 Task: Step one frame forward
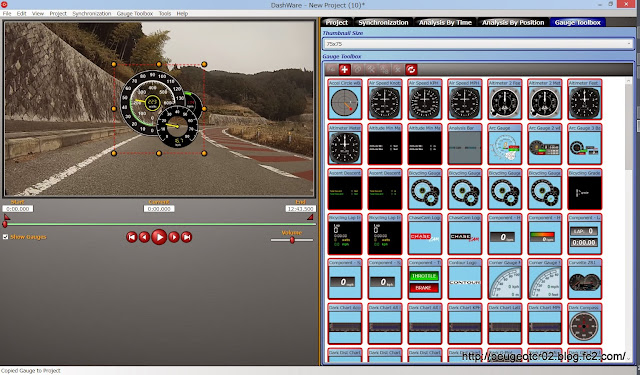(x=174, y=237)
